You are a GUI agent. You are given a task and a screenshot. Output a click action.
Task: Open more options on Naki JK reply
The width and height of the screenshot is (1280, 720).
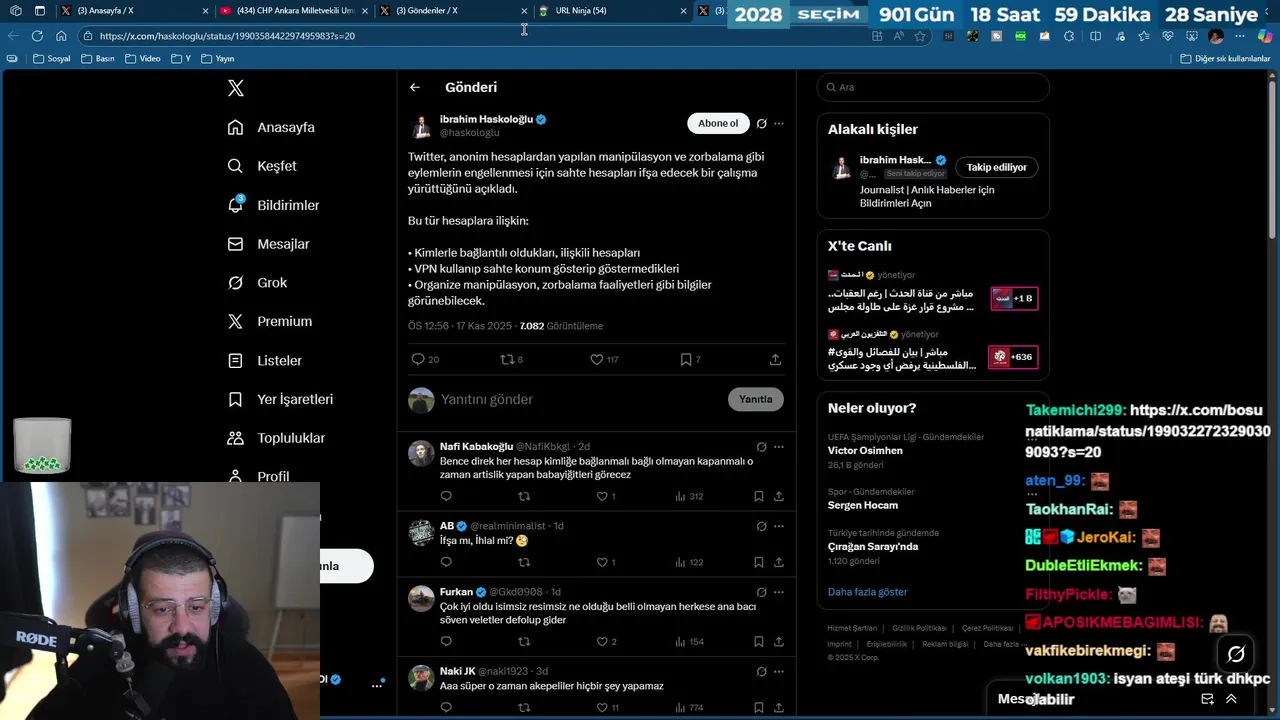point(779,671)
